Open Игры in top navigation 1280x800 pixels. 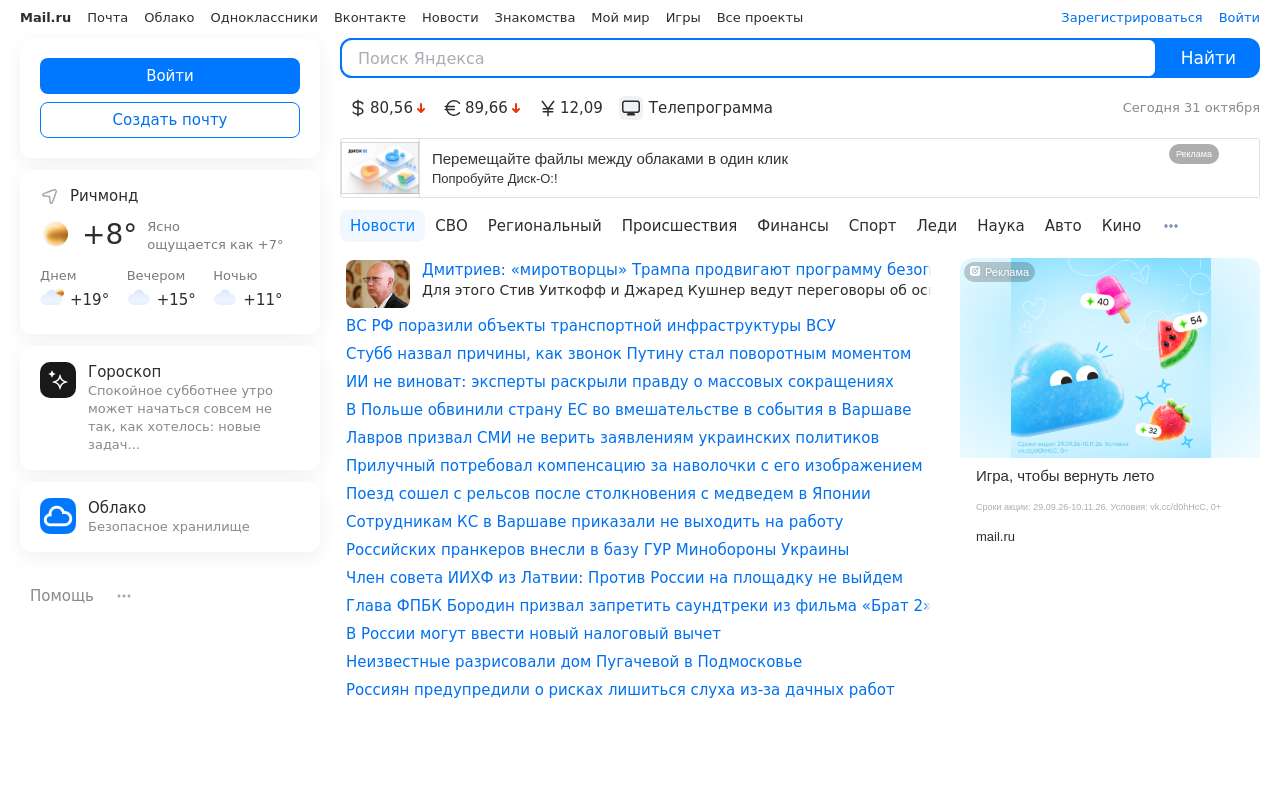[x=683, y=18]
